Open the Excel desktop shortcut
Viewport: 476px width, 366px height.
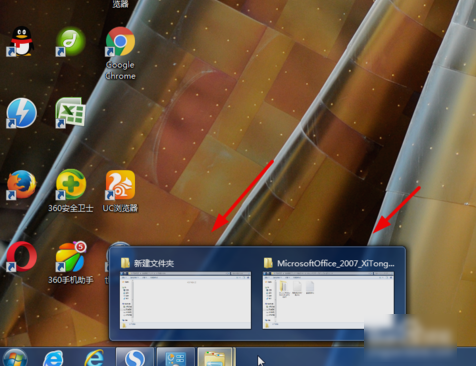[x=70, y=113]
